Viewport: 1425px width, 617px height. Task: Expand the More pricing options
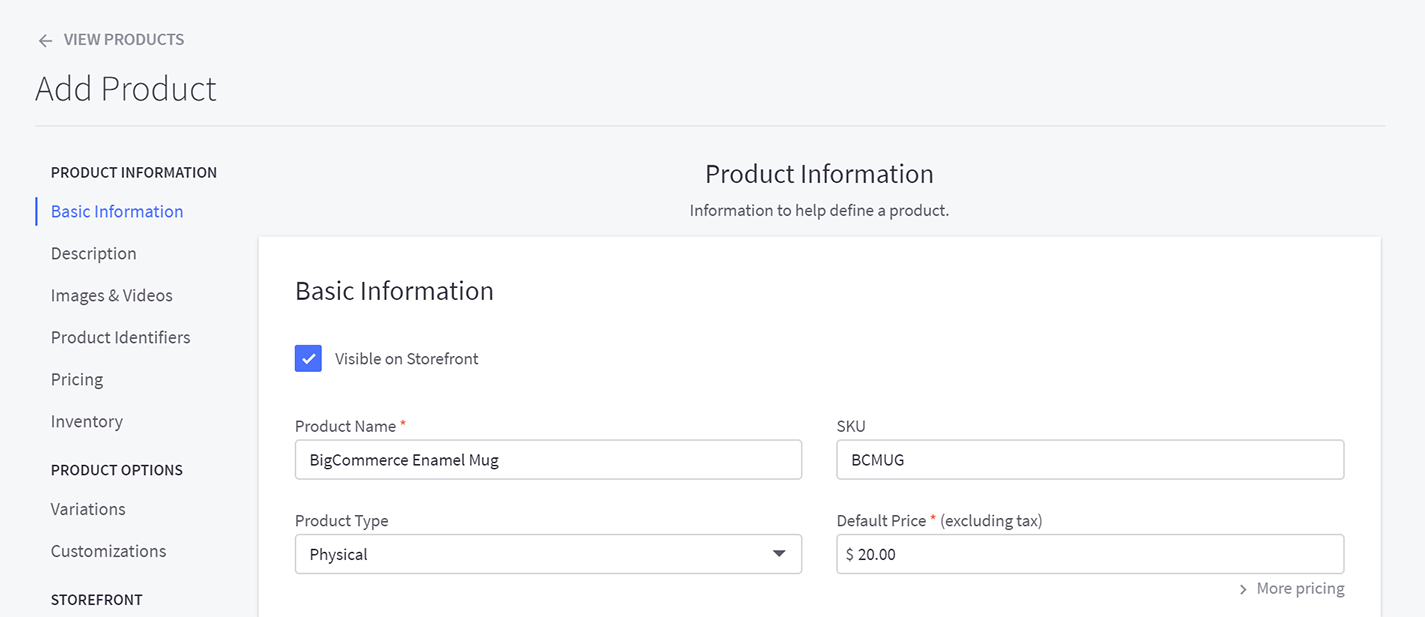pos(1300,589)
